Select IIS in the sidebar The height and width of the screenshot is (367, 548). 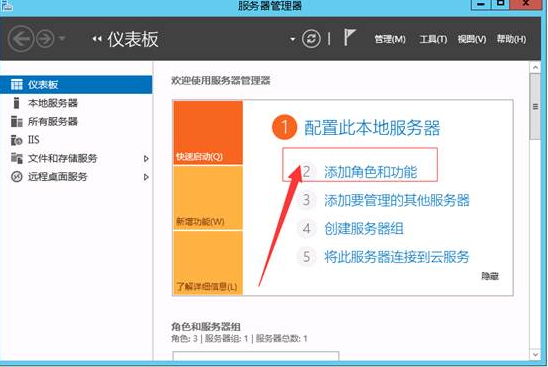click(76, 140)
